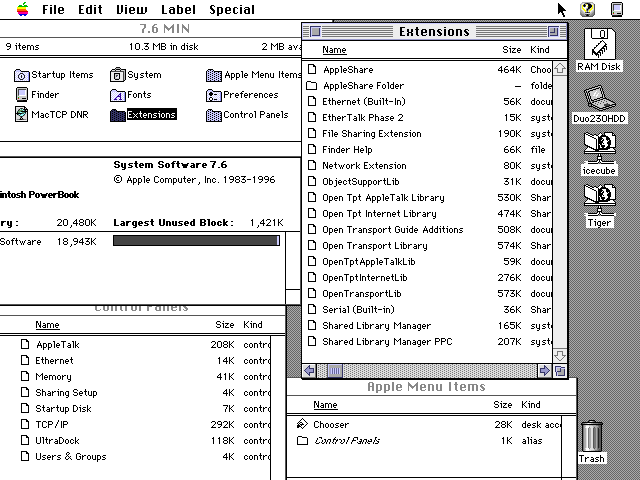Click the Extensions scroll right arrow
This screenshot has width=640, height=480.
[x=544, y=371]
